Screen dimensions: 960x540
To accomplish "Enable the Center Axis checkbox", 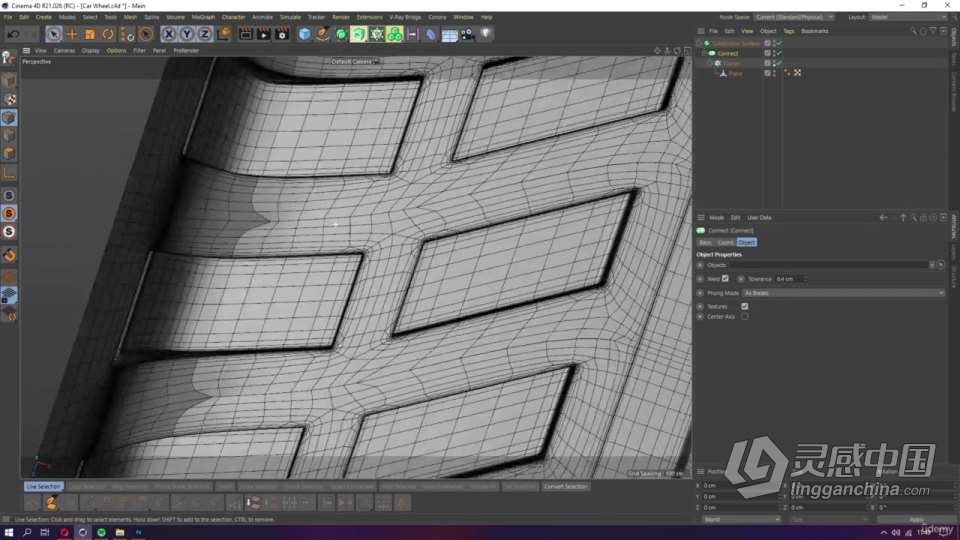I will (x=744, y=317).
